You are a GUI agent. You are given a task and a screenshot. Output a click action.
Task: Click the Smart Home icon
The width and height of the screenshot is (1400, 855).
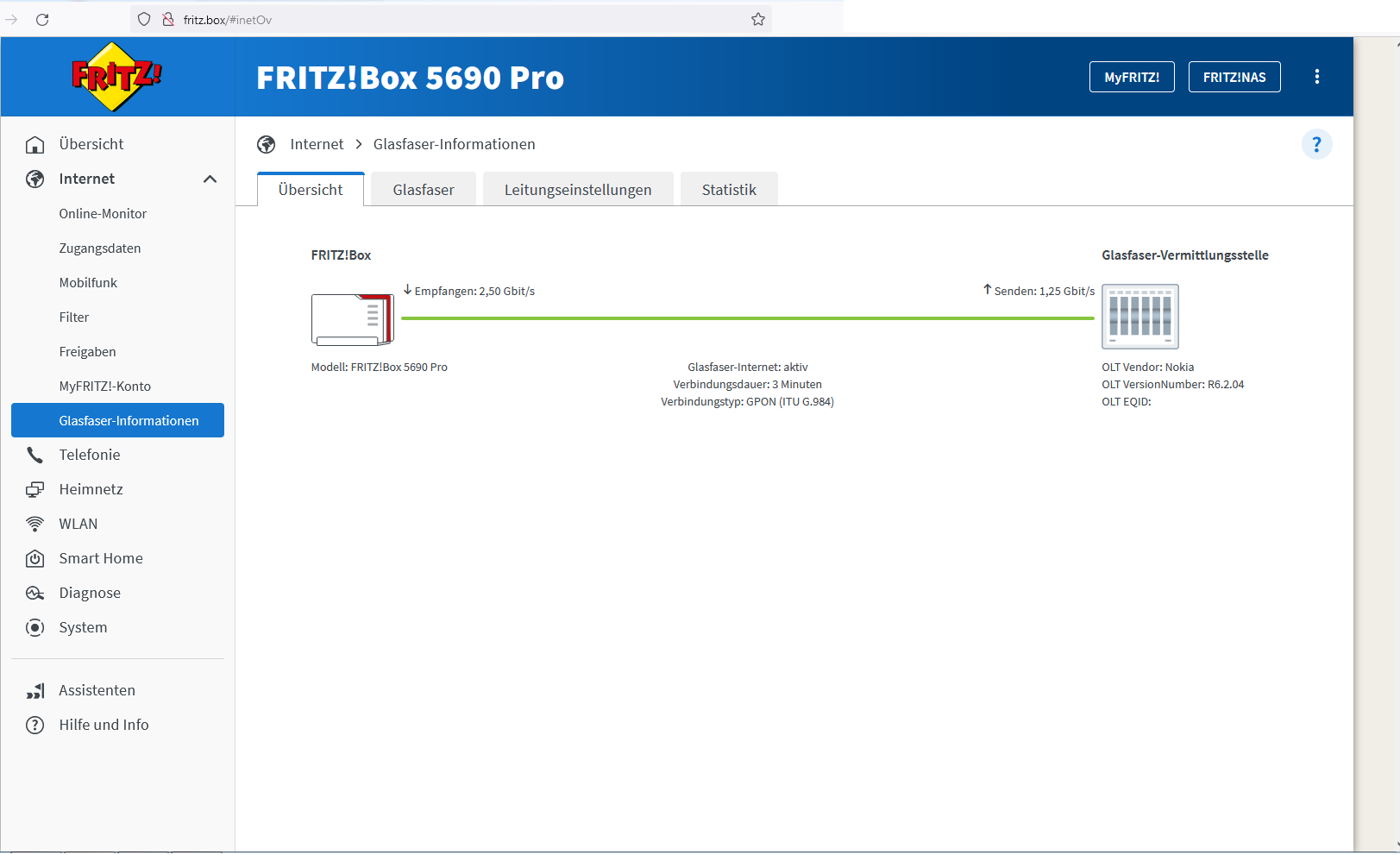[35, 558]
